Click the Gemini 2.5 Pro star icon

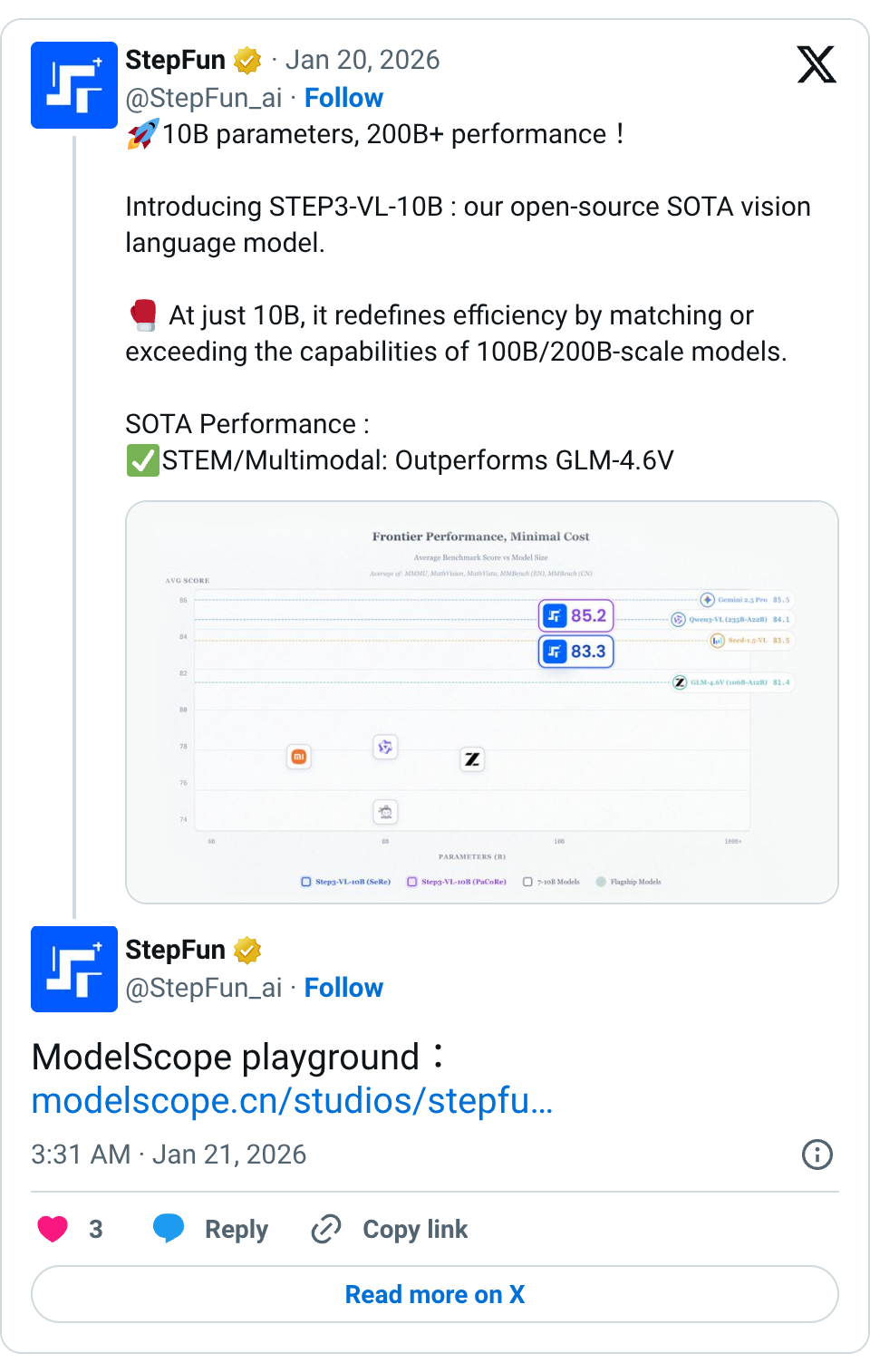click(706, 599)
